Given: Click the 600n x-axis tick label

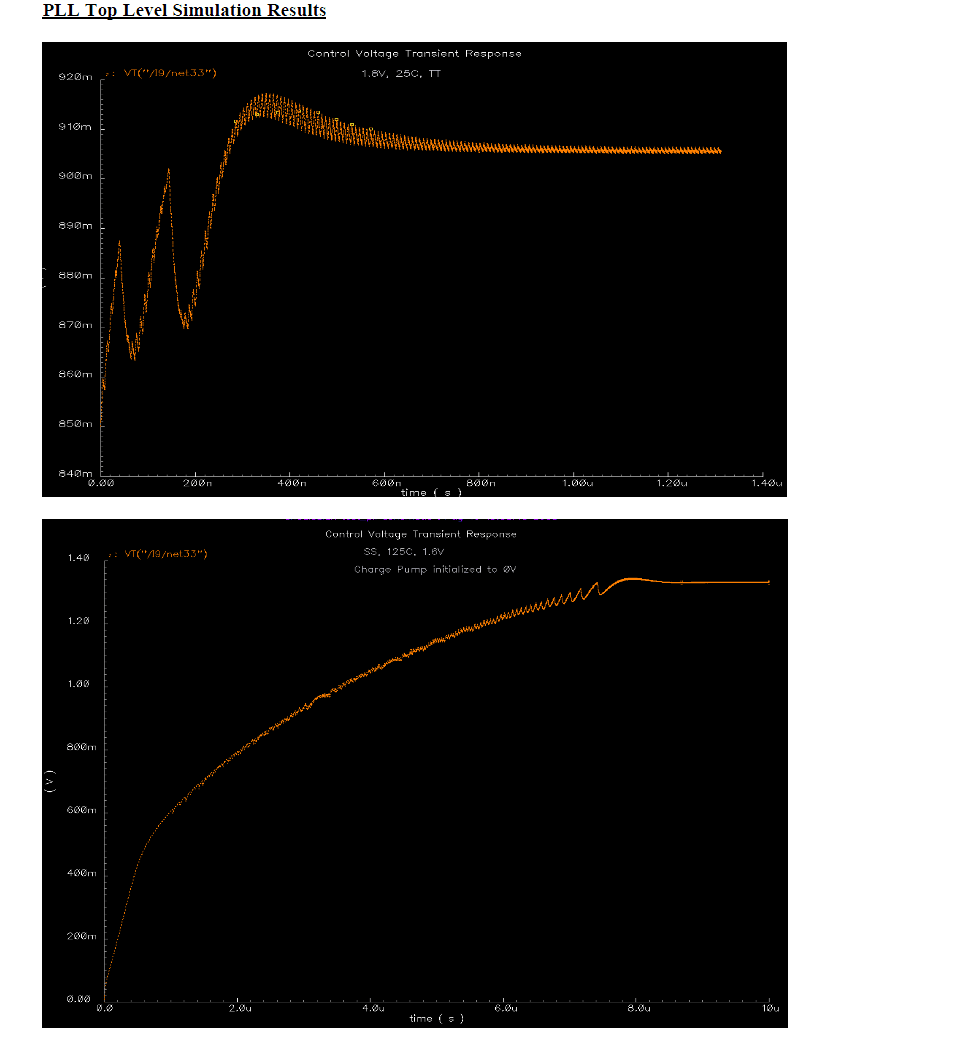Looking at the screenshot, I should tap(387, 483).
